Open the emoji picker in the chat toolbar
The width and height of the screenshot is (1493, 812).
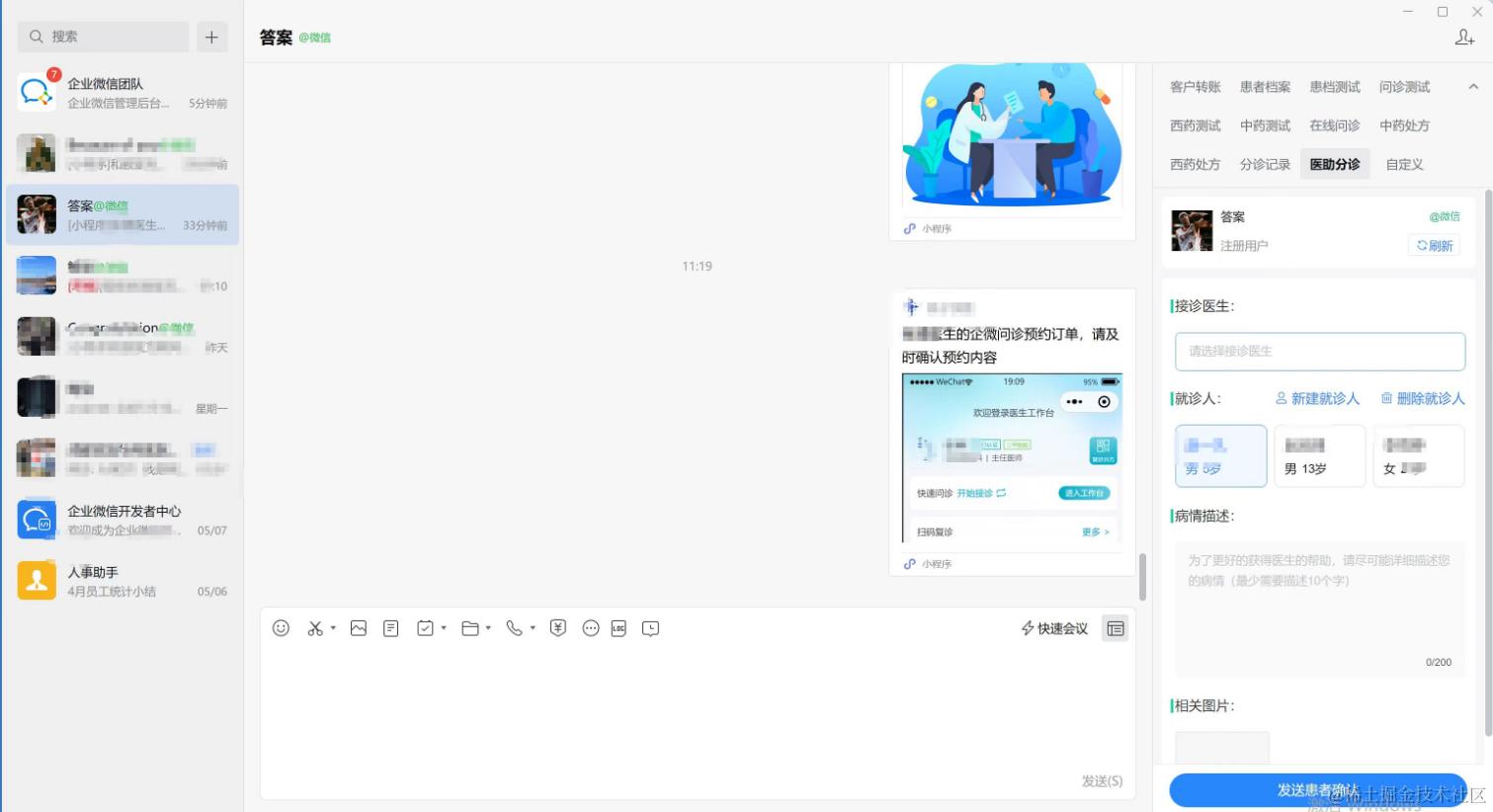[x=281, y=628]
